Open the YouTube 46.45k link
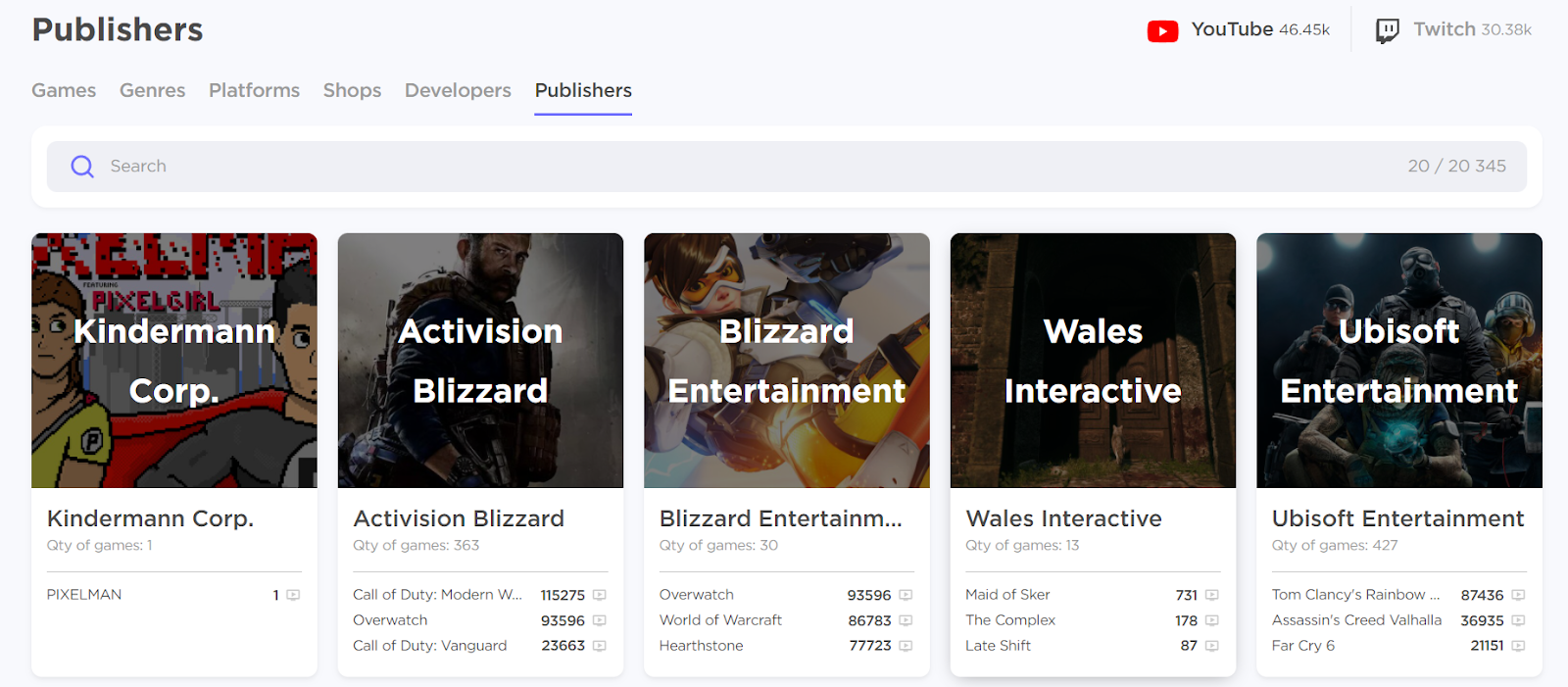The width and height of the screenshot is (1568, 687). click(x=1239, y=30)
